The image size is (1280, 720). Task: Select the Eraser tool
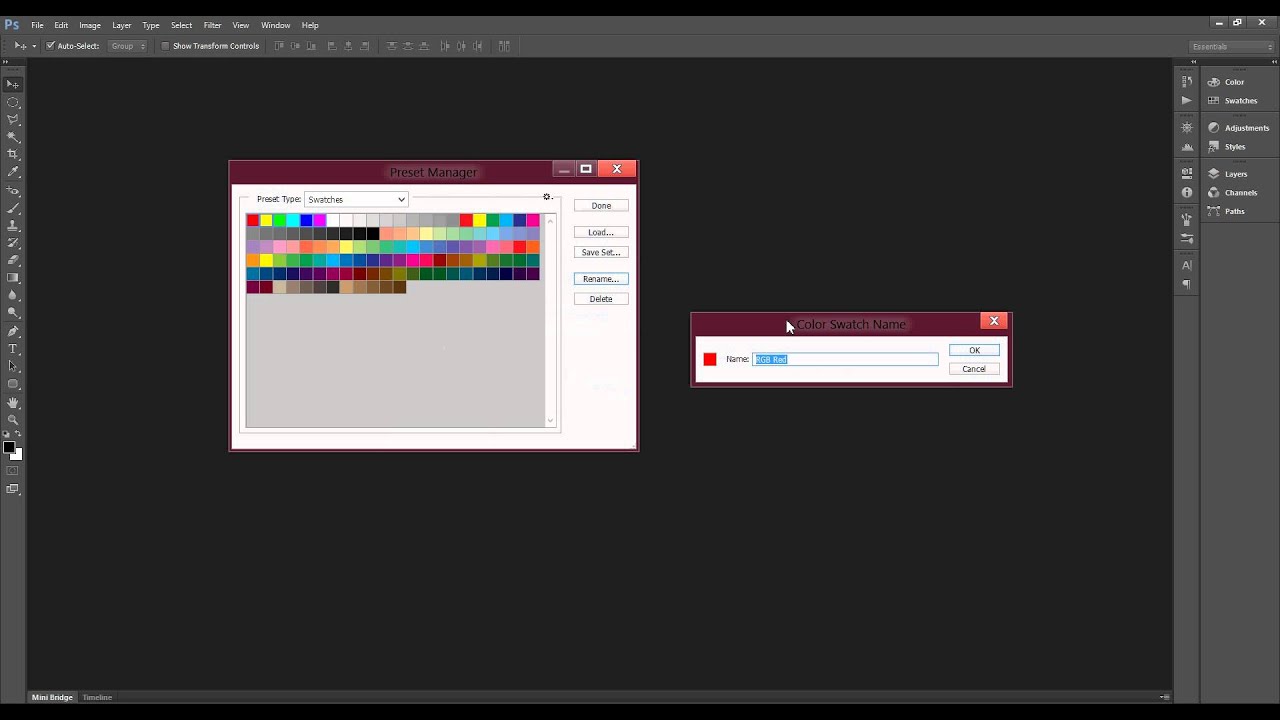(13, 260)
